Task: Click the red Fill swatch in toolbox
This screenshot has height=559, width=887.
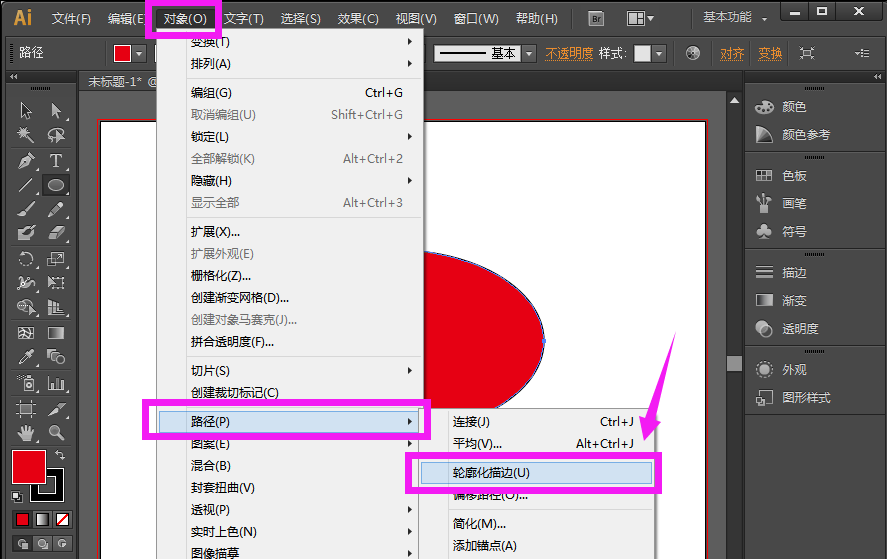Action: (29, 467)
